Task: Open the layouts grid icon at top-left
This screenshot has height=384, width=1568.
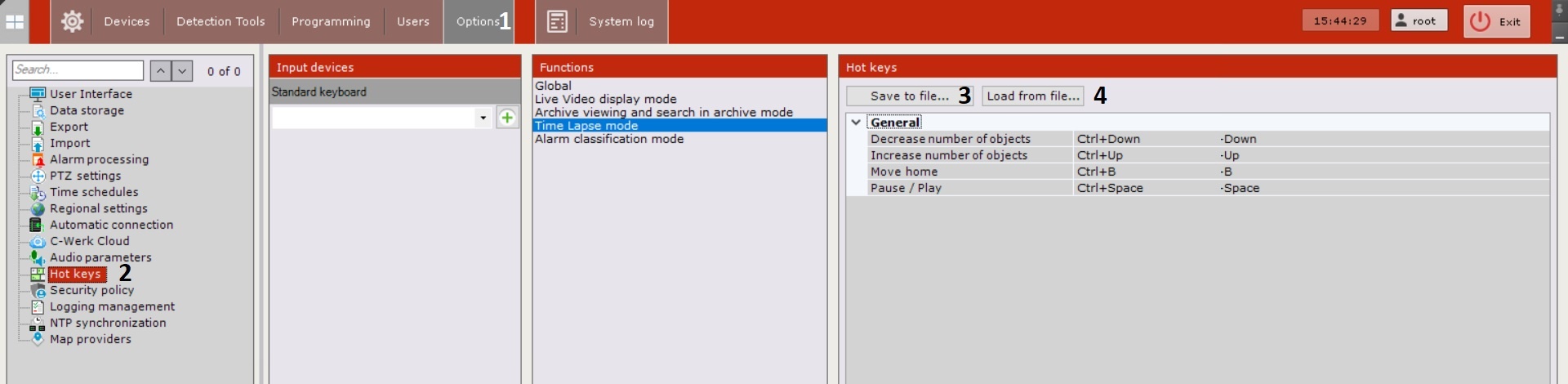Action: point(15,21)
